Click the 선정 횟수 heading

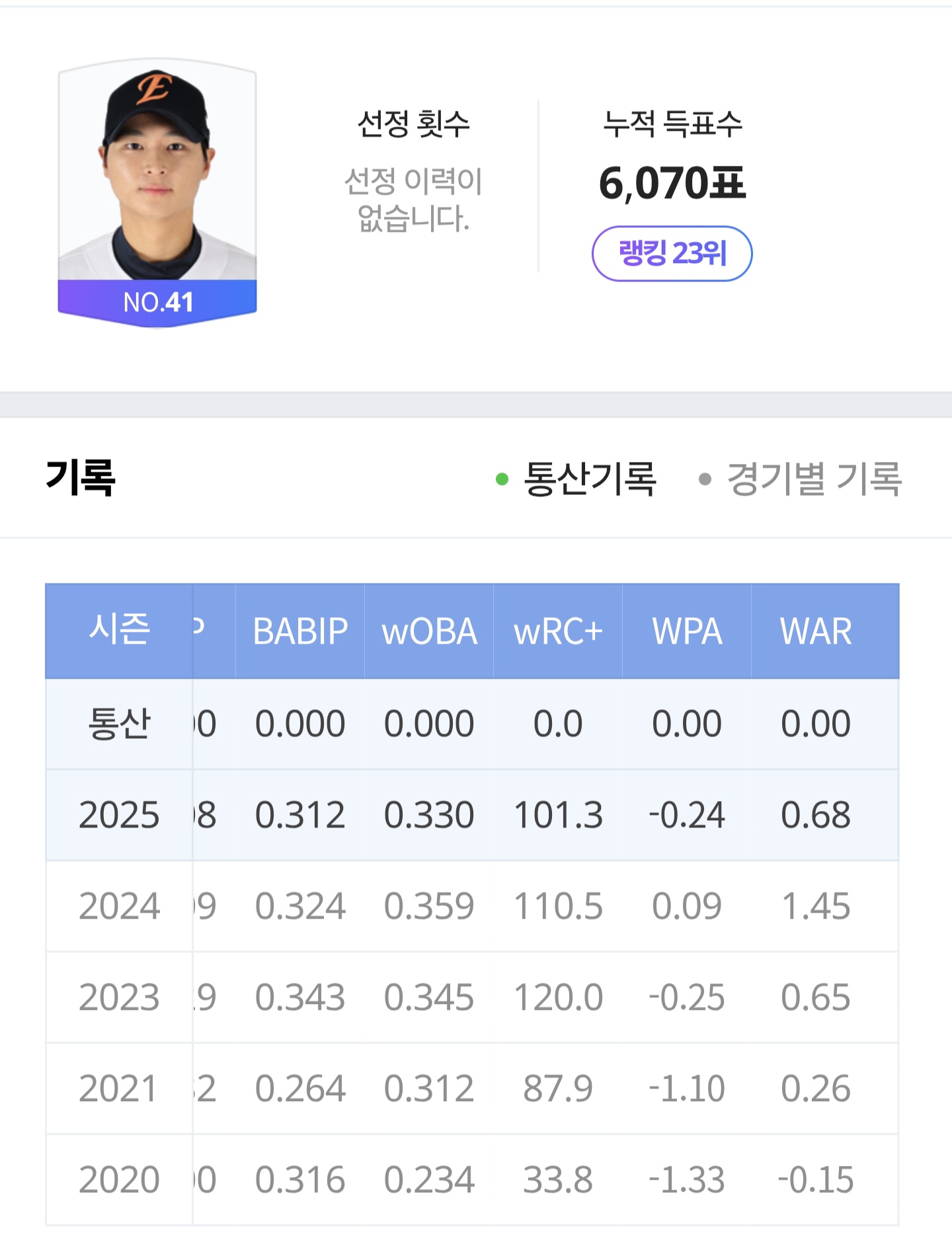click(413, 124)
